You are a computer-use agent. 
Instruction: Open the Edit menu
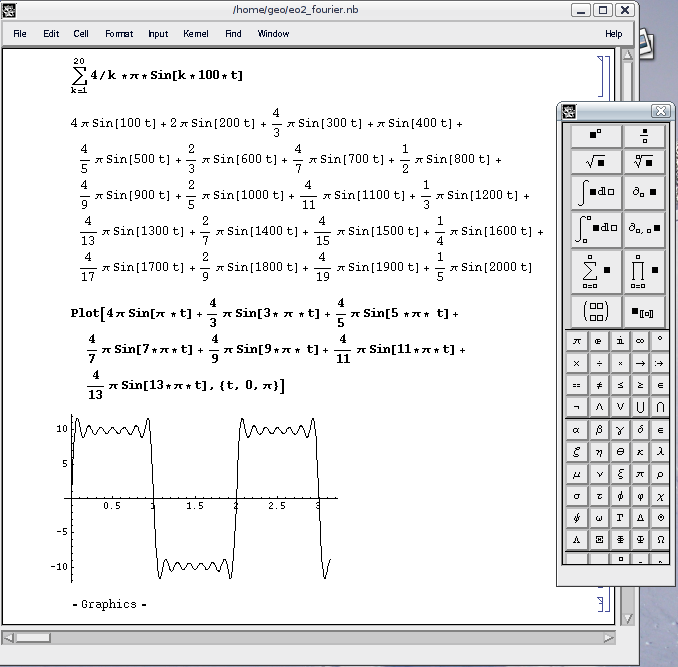click(51, 34)
